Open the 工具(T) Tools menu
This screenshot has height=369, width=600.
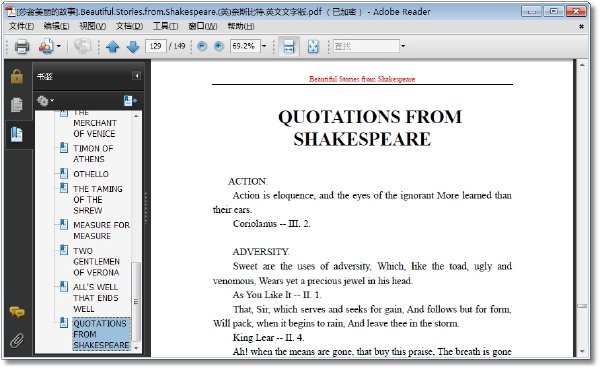pyautogui.click(x=165, y=26)
